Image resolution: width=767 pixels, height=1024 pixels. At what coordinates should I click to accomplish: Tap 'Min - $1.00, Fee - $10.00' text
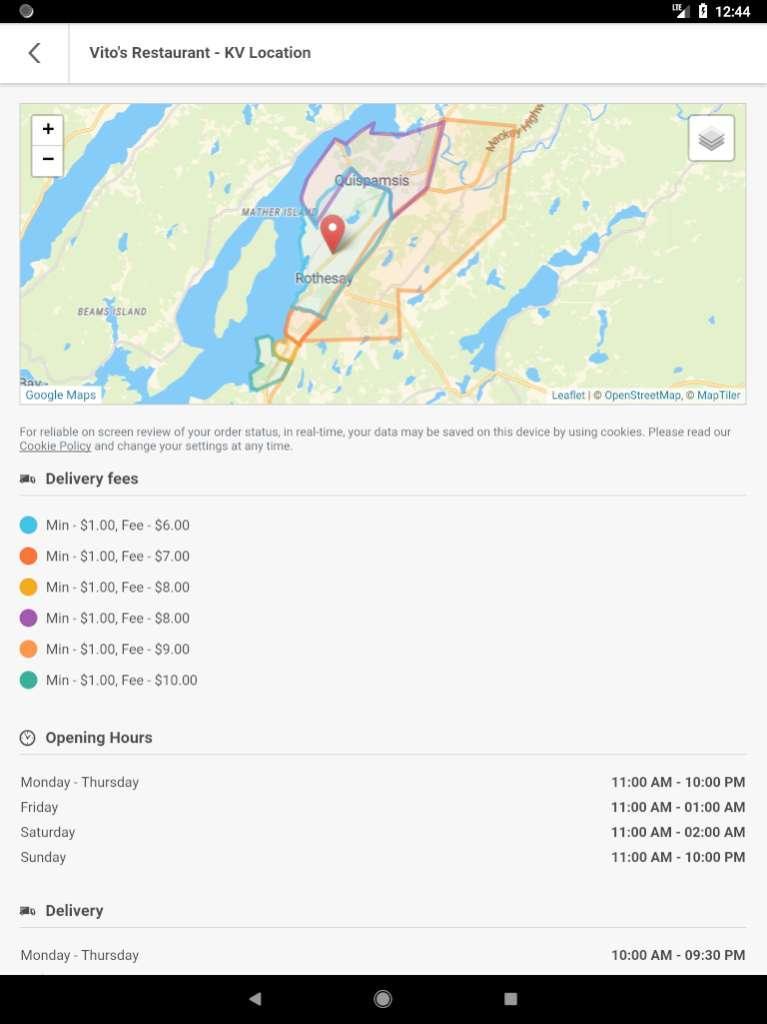pyautogui.click(x=122, y=680)
